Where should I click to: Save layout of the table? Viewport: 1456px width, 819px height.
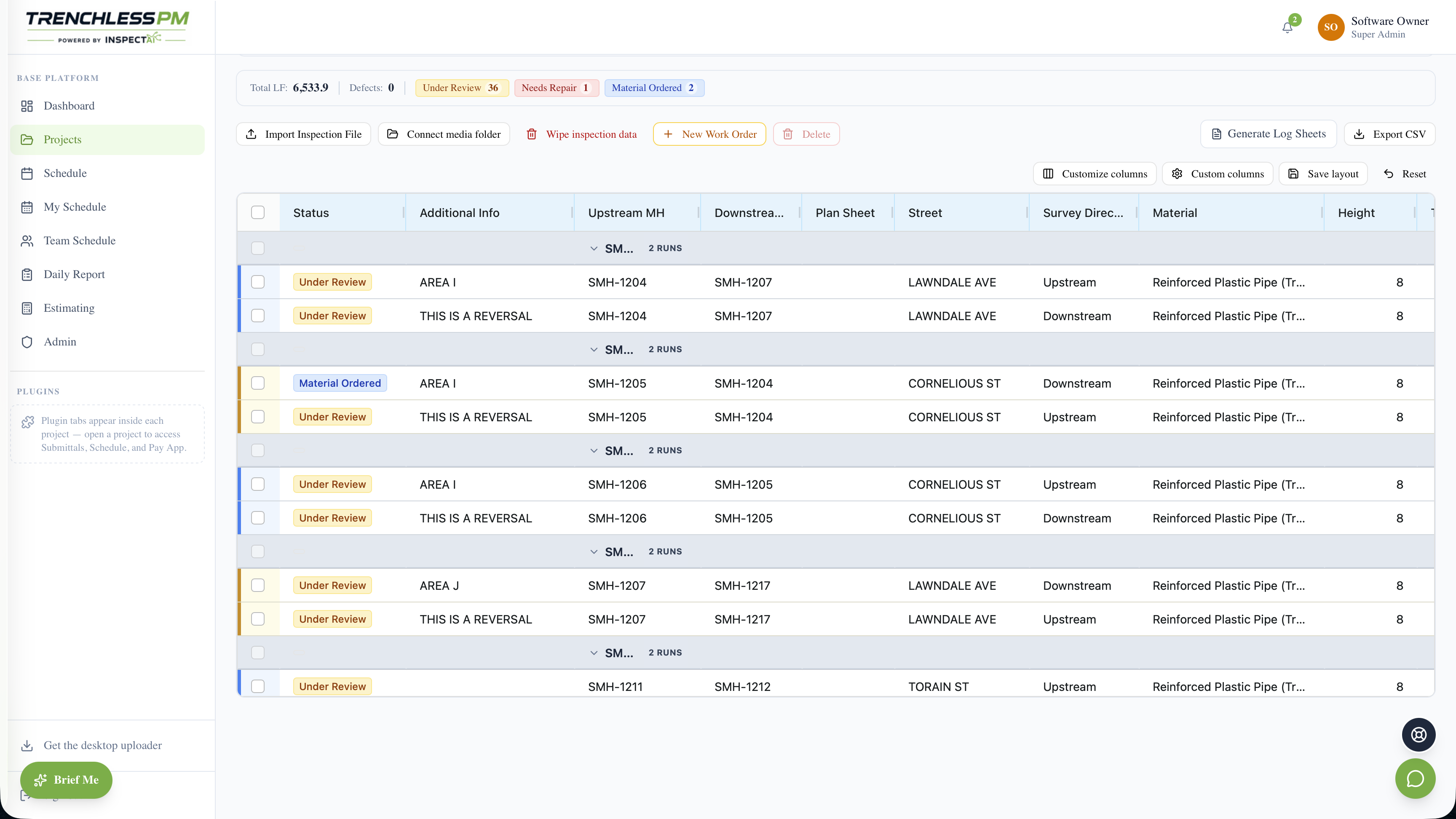click(x=1323, y=174)
